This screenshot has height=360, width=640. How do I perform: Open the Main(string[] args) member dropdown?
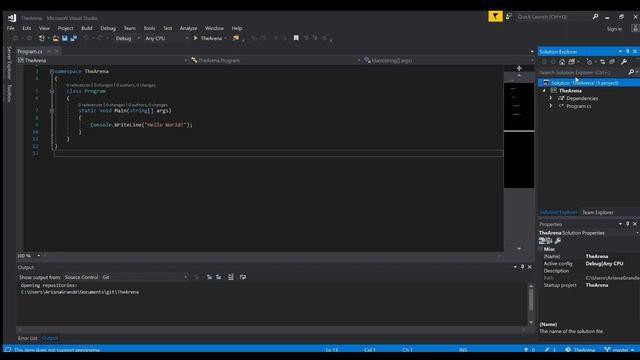(448, 60)
